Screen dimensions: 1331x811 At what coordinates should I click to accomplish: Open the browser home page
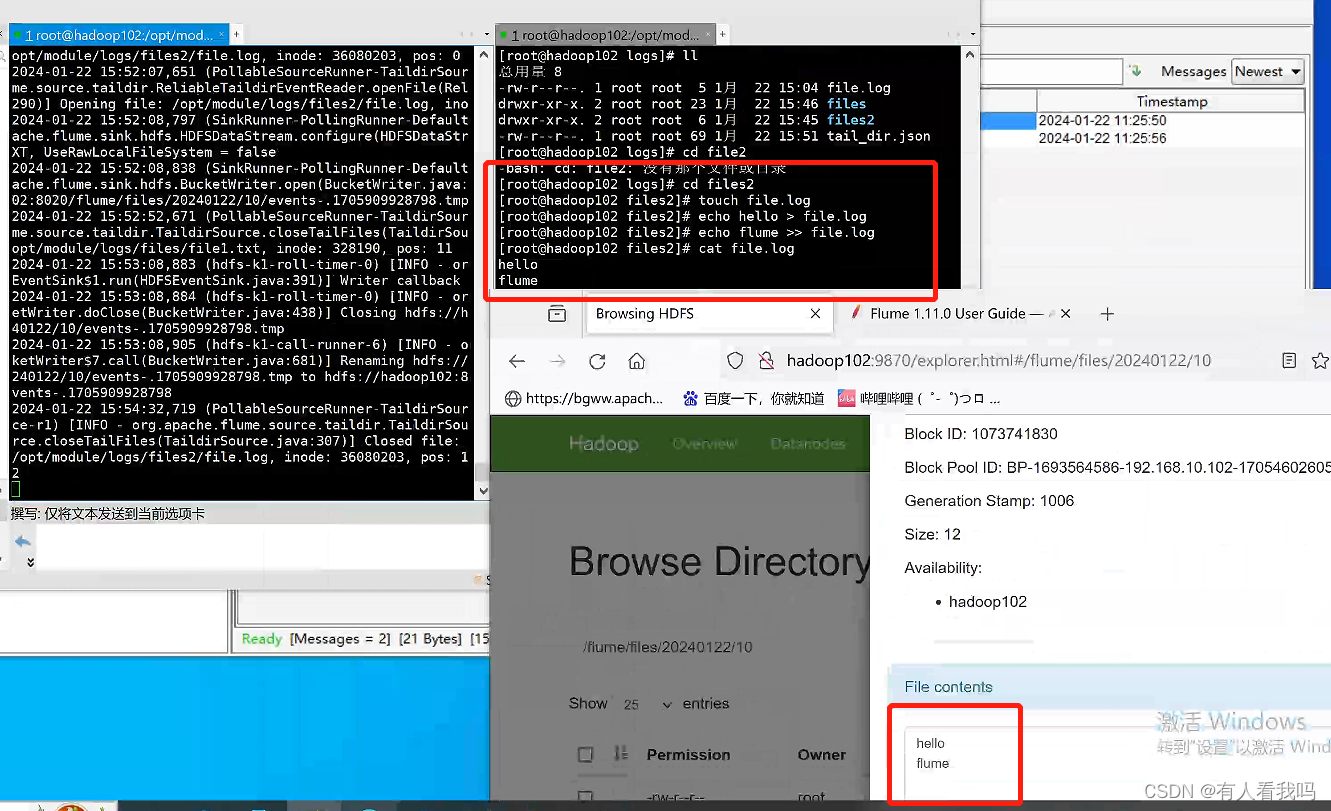pos(637,361)
